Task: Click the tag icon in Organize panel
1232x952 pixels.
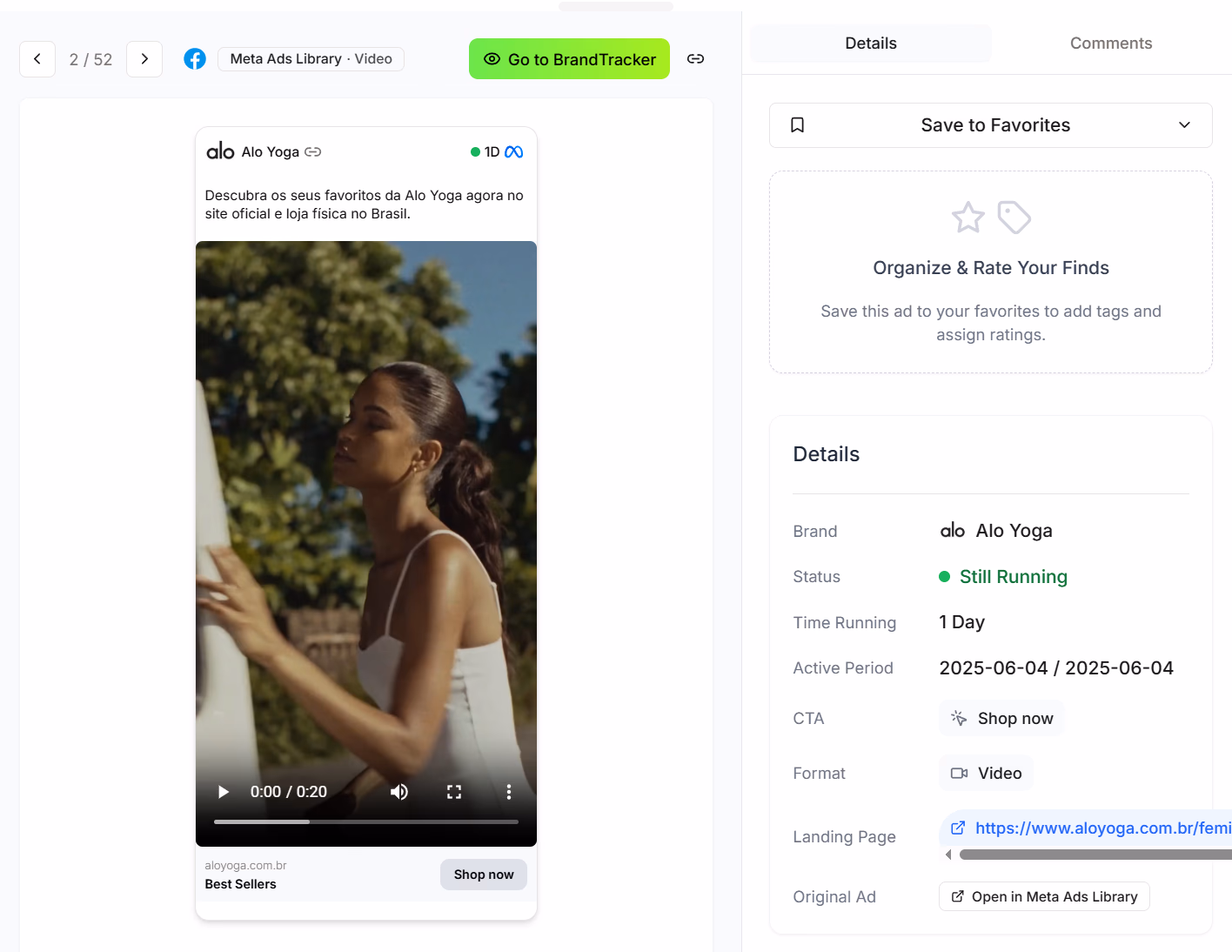Action: tap(1014, 218)
